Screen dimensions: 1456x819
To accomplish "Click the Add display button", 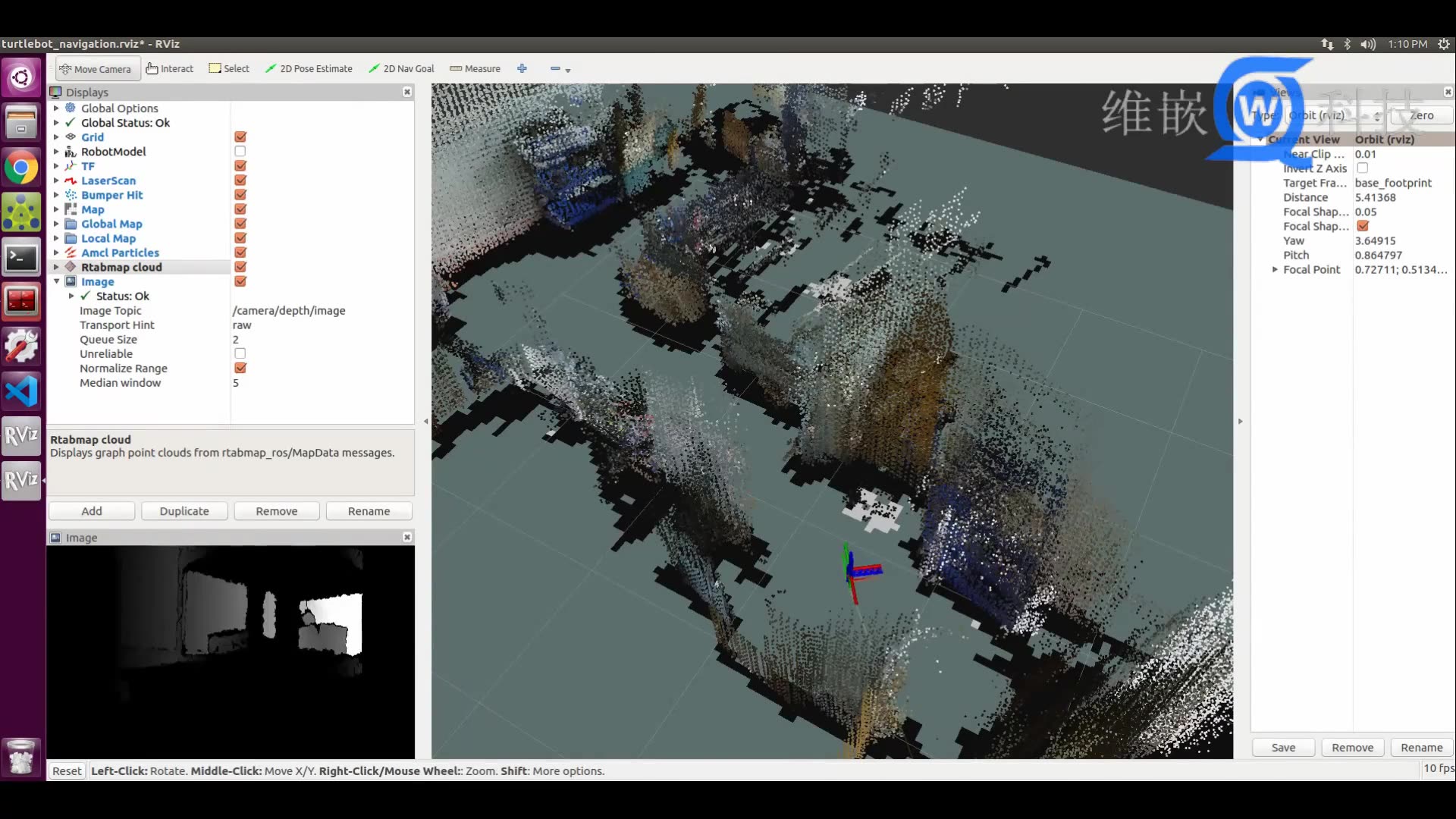I will click(92, 511).
